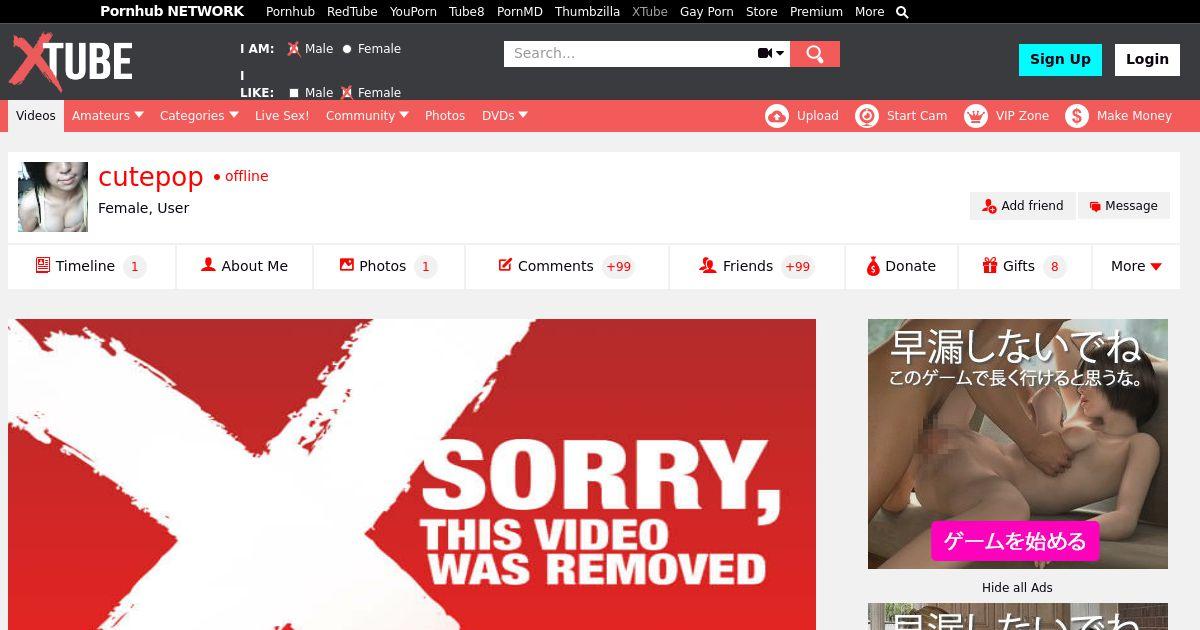1200x630 pixels.
Task: Click the Start Cam link text
Action: point(917,116)
